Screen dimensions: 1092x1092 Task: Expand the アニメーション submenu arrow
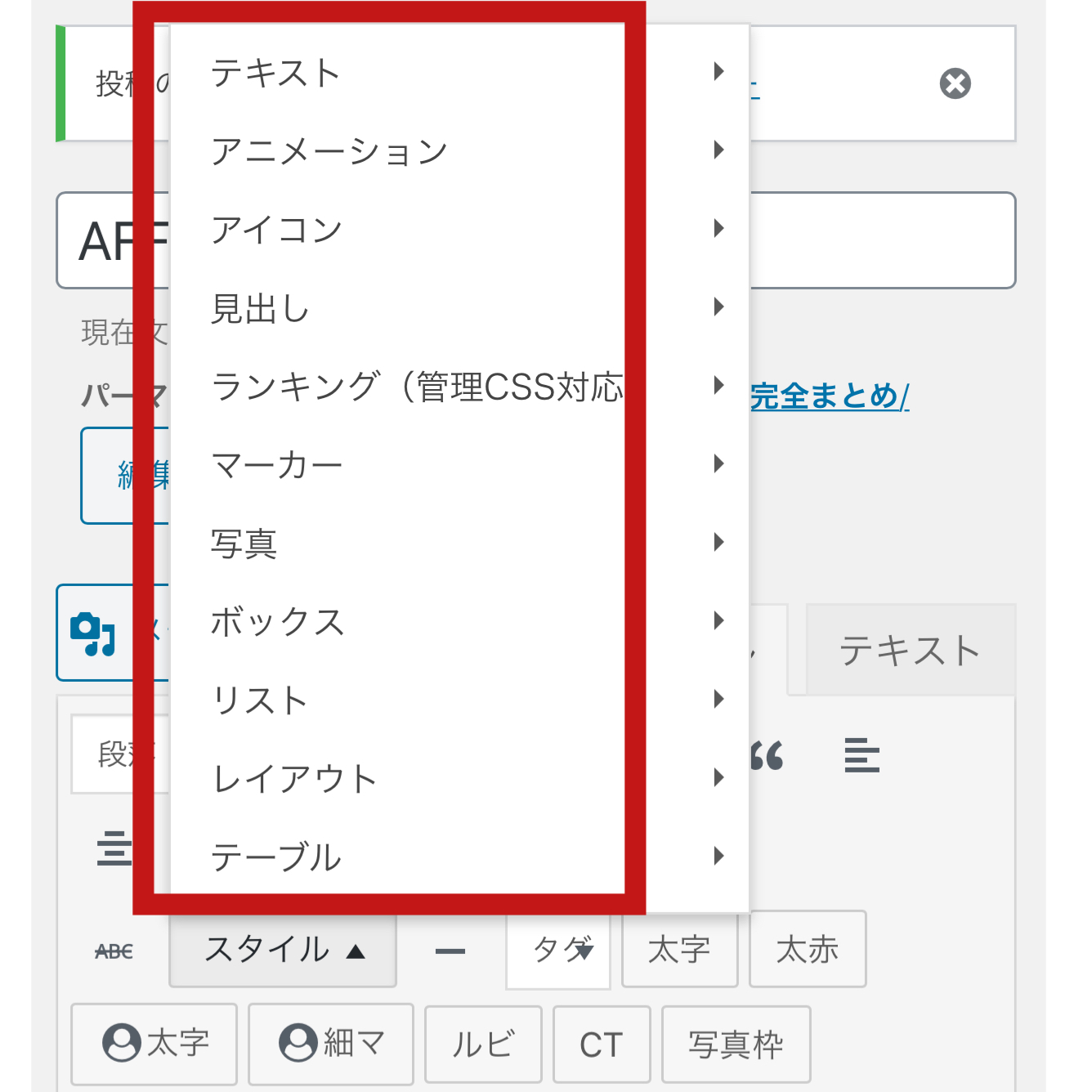(718, 150)
